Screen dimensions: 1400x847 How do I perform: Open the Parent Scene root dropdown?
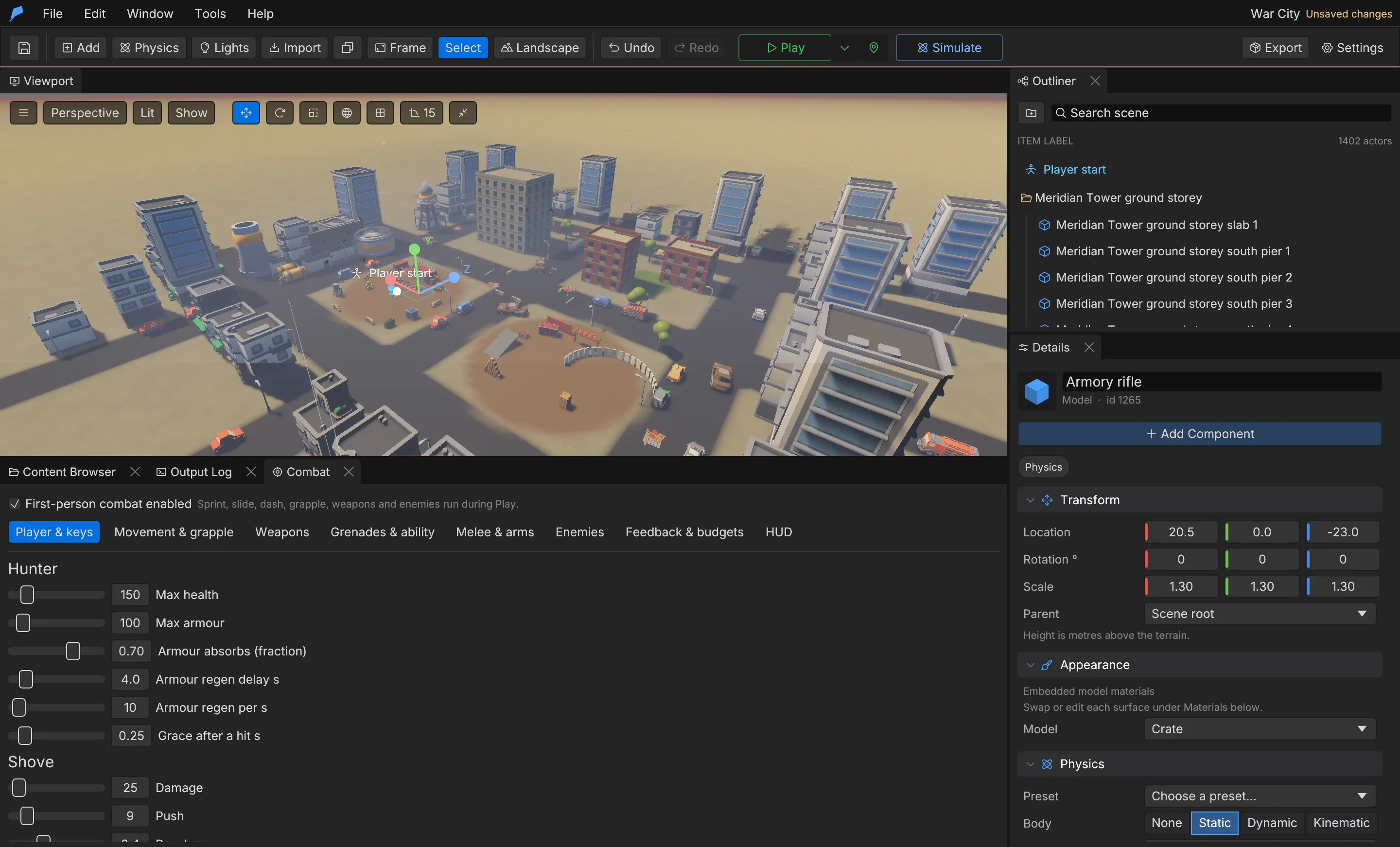[1260, 613]
